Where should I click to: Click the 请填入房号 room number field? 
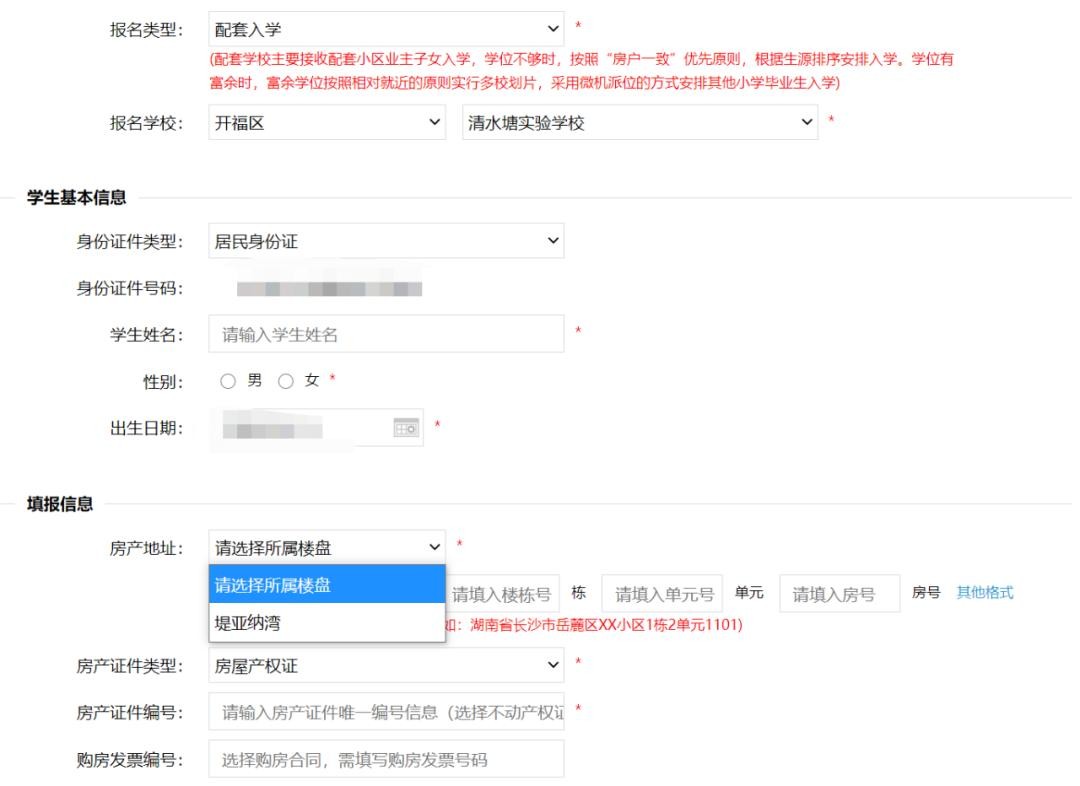[838, 594]
